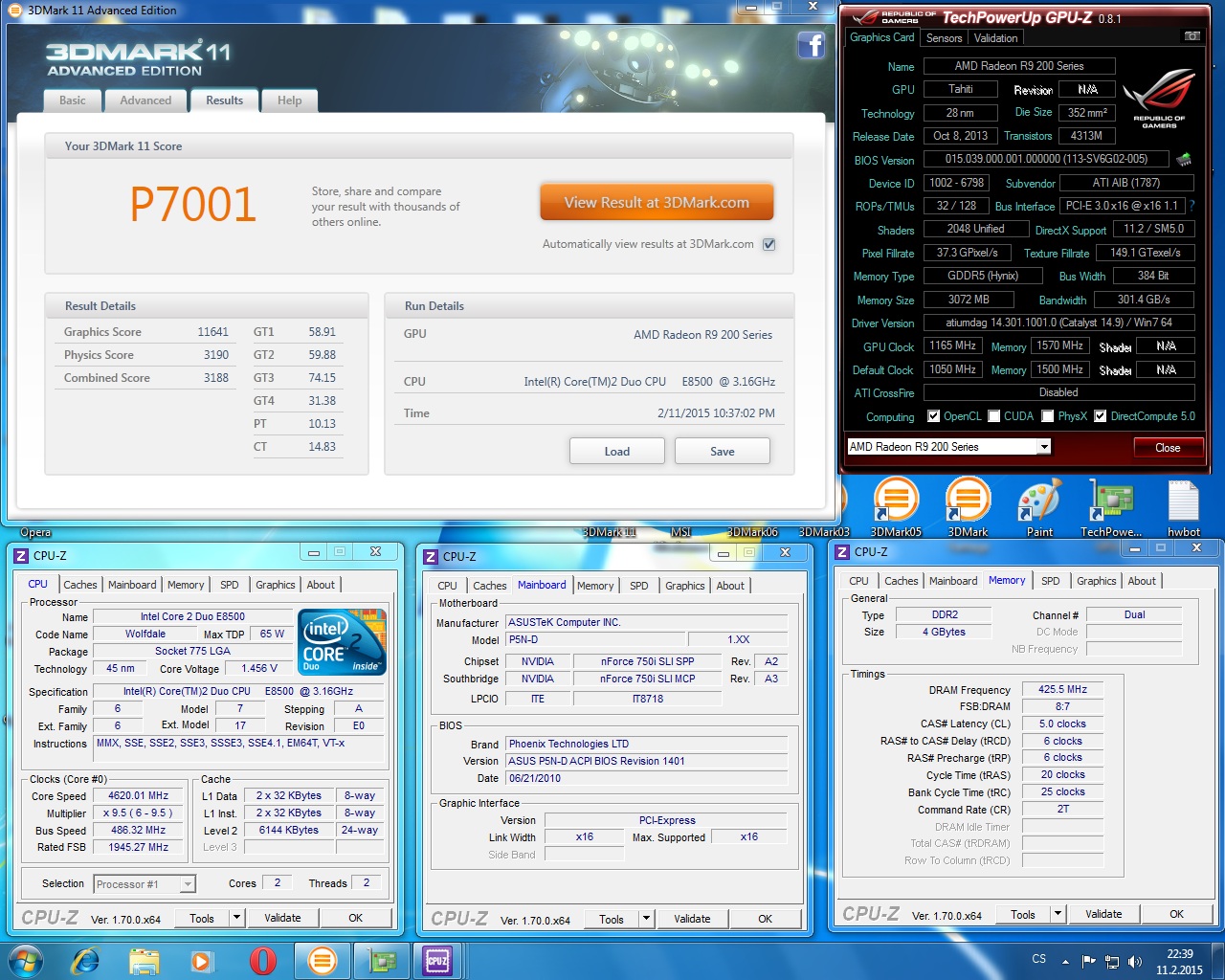This screenshot has width=1225, height=980.
Task: Click the GPU-Z Name field
Action: click(1019, 66)
